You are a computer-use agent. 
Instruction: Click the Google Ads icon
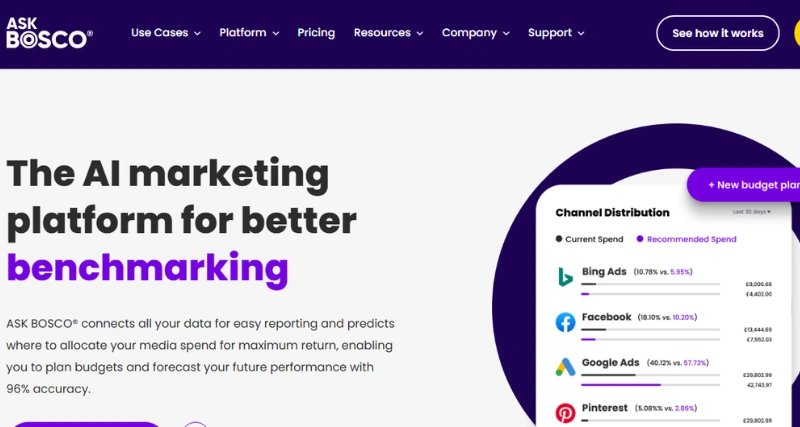click(x=565, y=368)
